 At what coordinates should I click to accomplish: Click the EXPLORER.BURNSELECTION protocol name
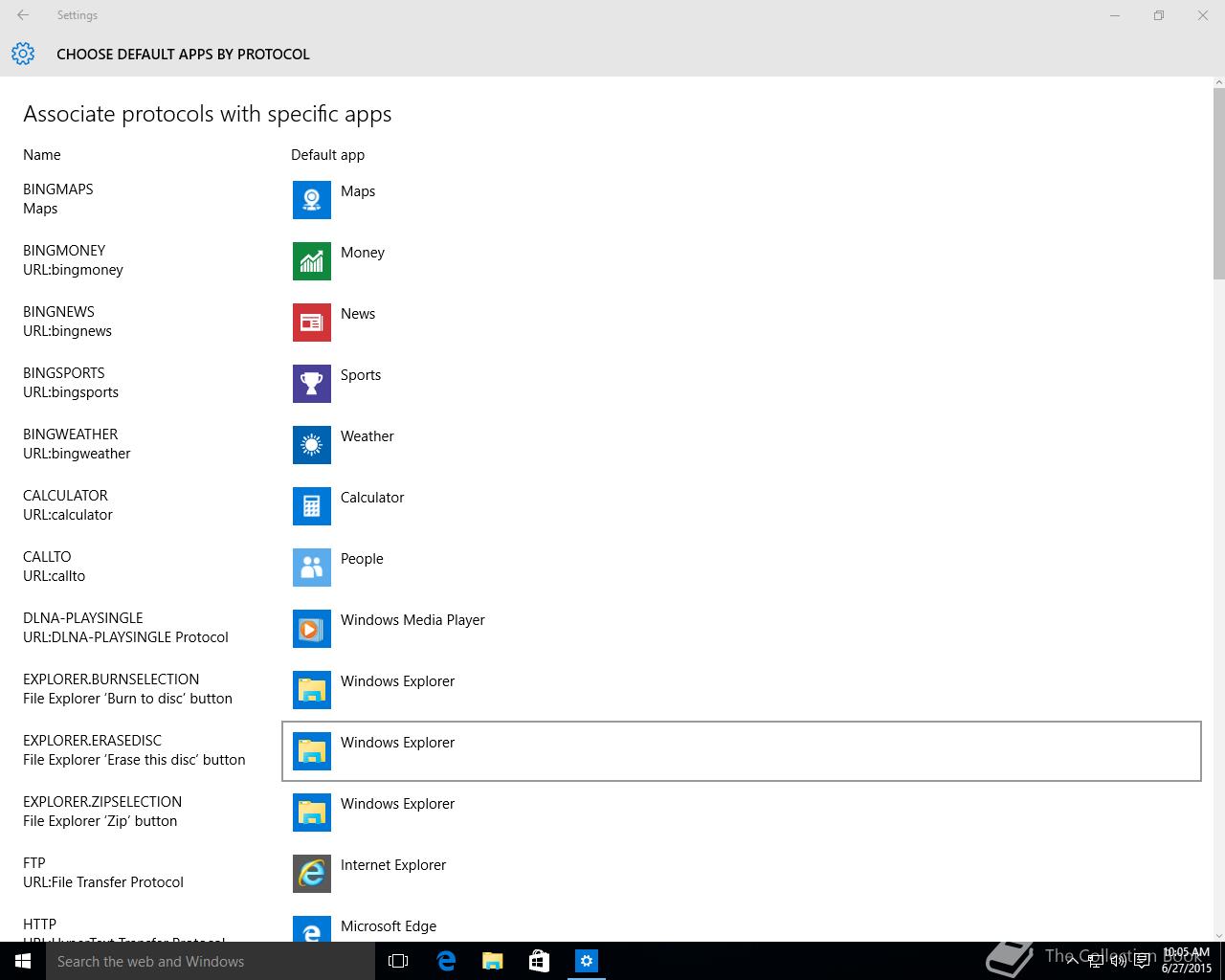111,679
